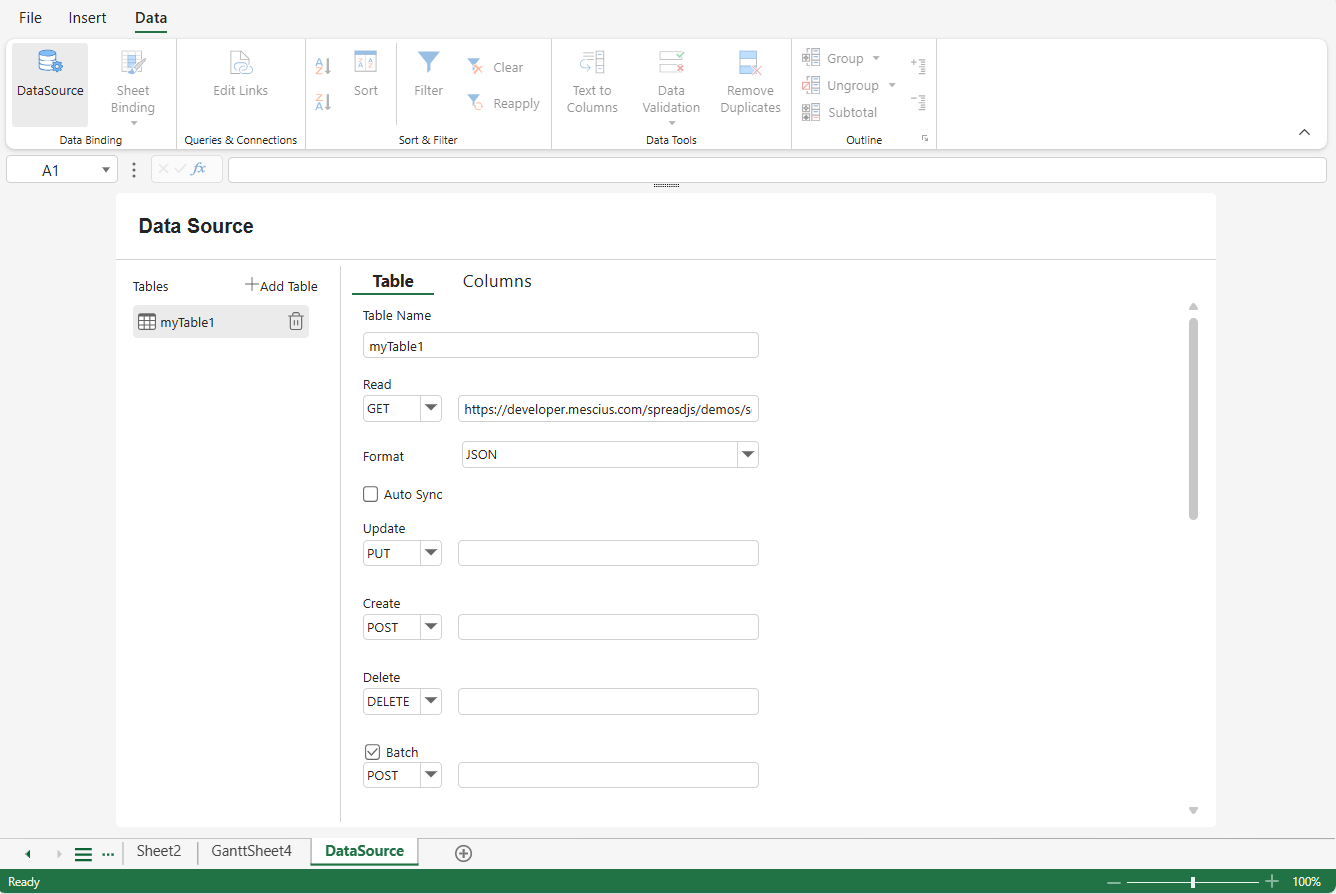Click Add Table

pyautogui.click(x=281, y=286)
